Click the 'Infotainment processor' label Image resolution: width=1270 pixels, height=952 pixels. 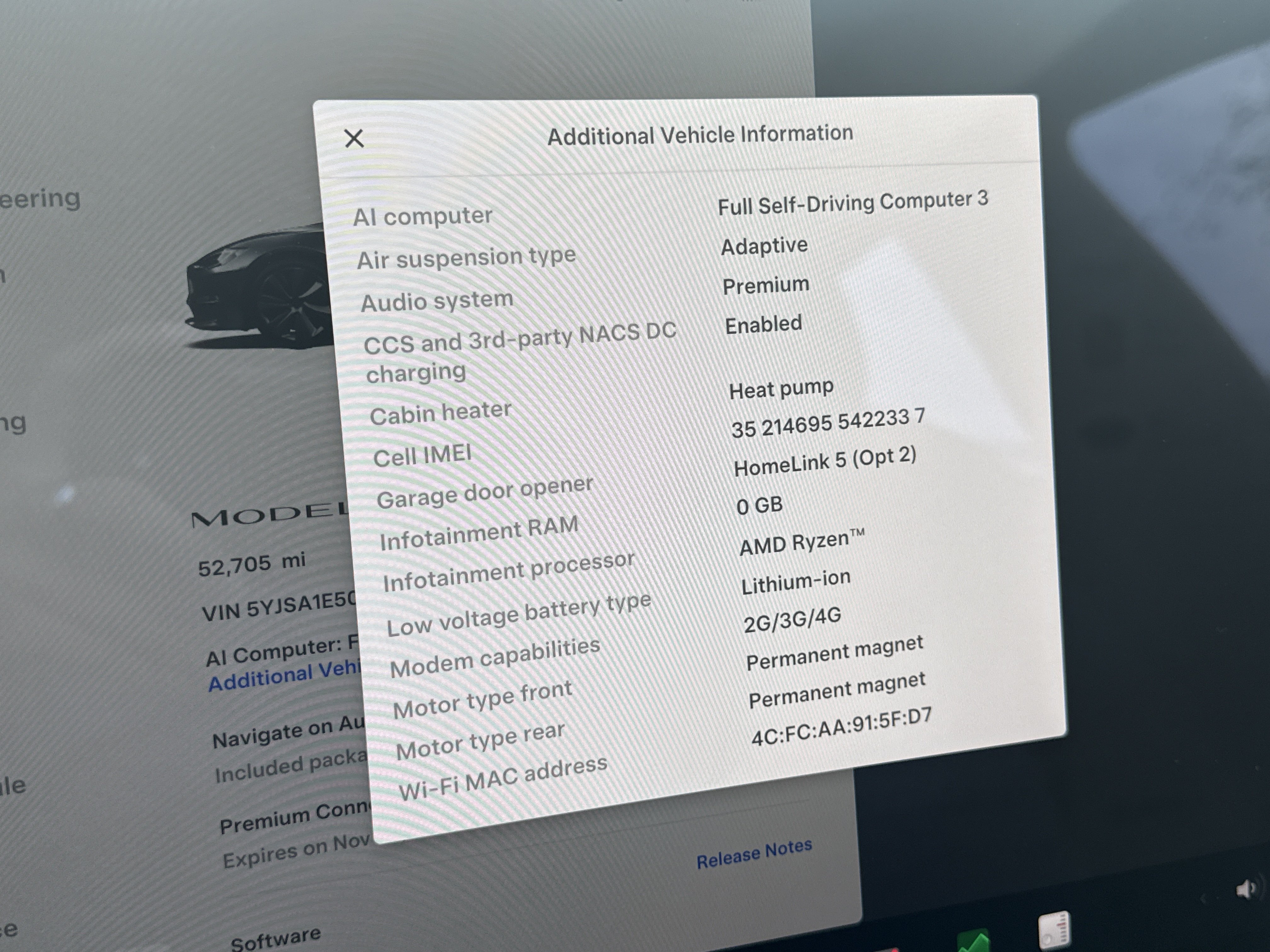(x=509, y=572)
